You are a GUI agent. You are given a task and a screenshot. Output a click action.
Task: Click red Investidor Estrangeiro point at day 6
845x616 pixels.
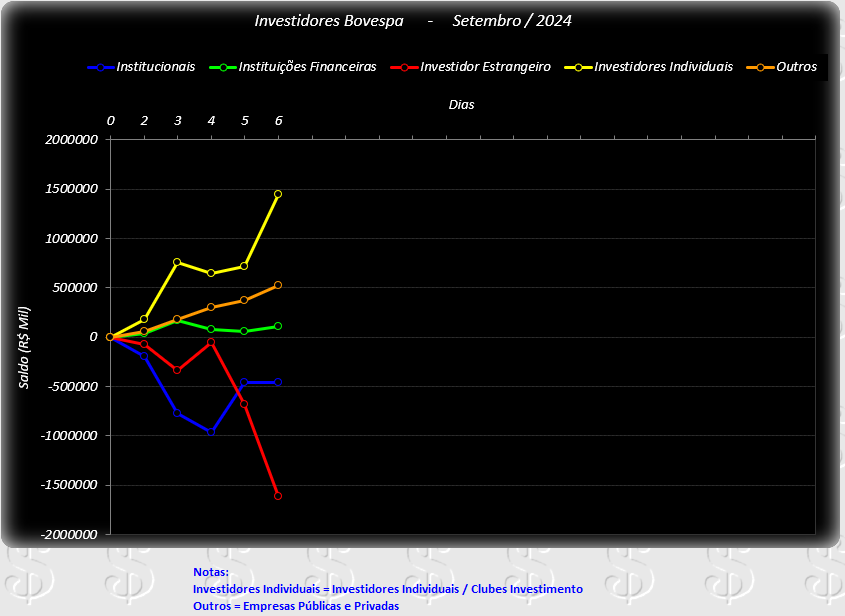[x=278, y=496]
